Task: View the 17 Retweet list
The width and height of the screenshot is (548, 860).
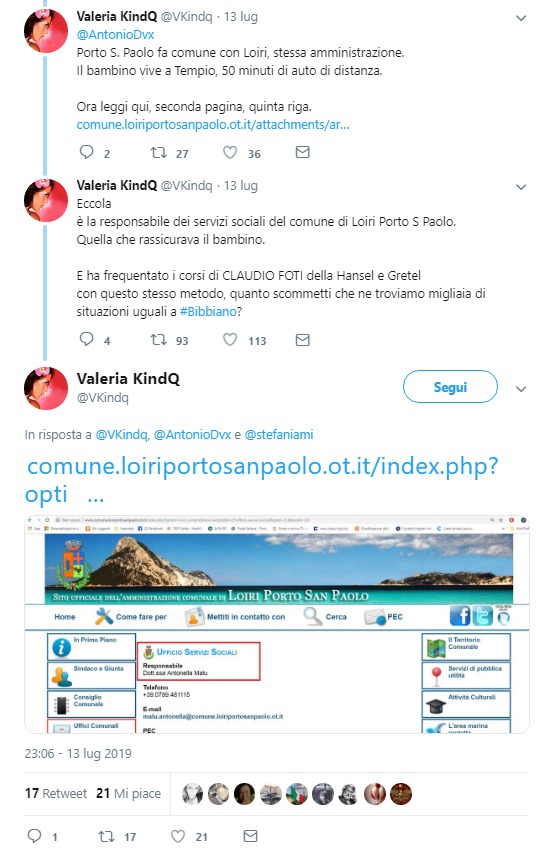Action: 56,793
